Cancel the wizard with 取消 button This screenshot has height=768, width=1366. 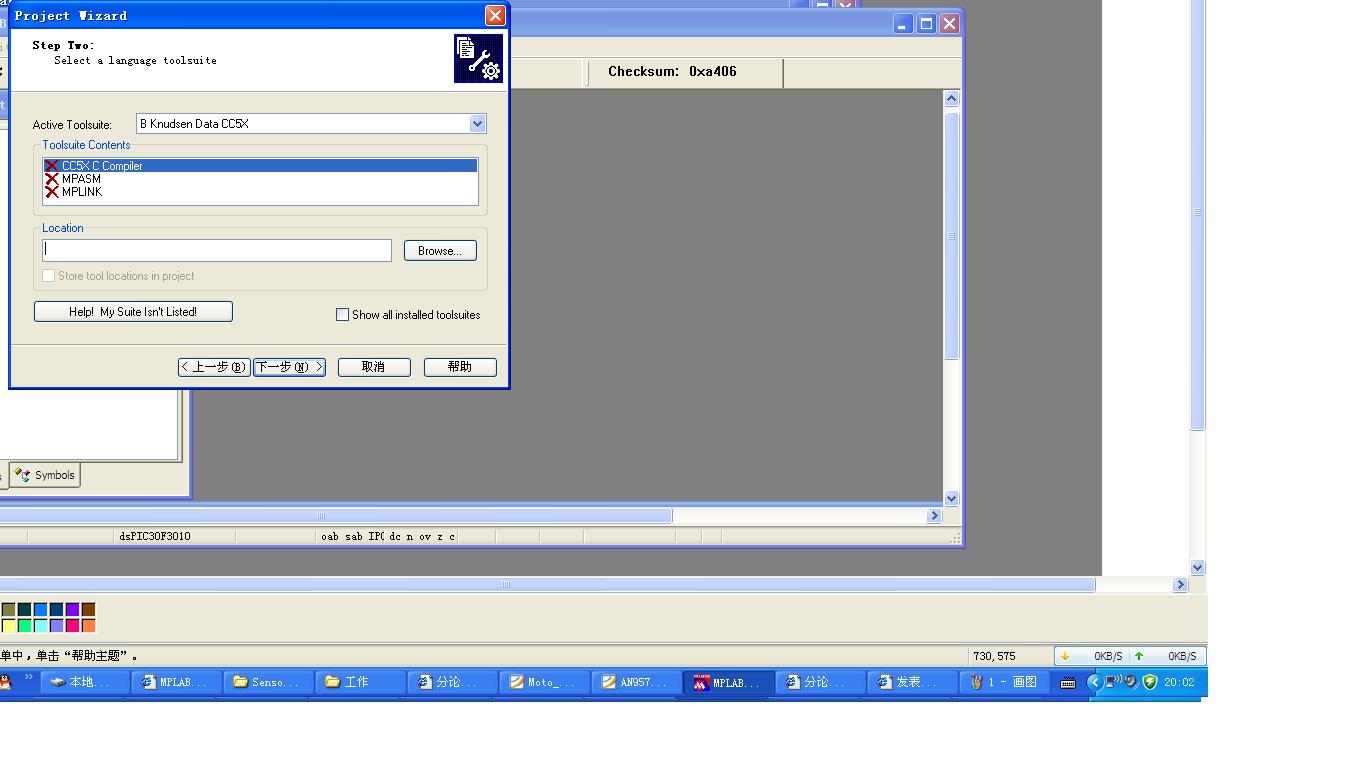374,367
